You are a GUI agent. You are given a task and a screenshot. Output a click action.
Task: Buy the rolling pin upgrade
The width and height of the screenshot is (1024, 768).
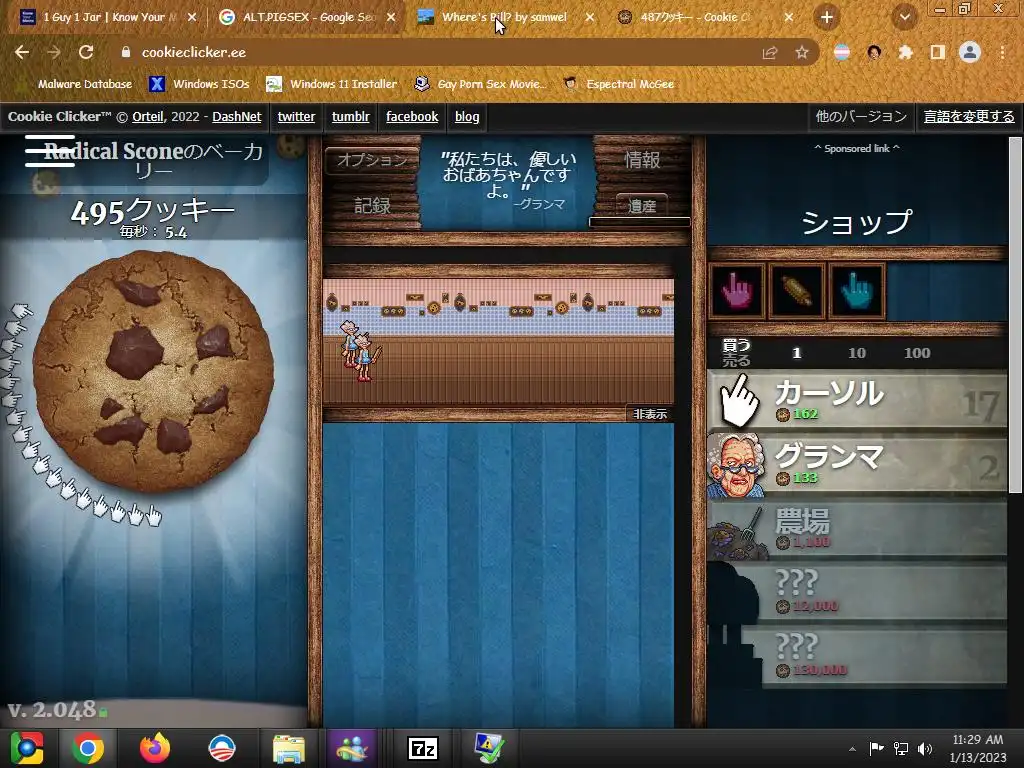(x=796, y=291)
